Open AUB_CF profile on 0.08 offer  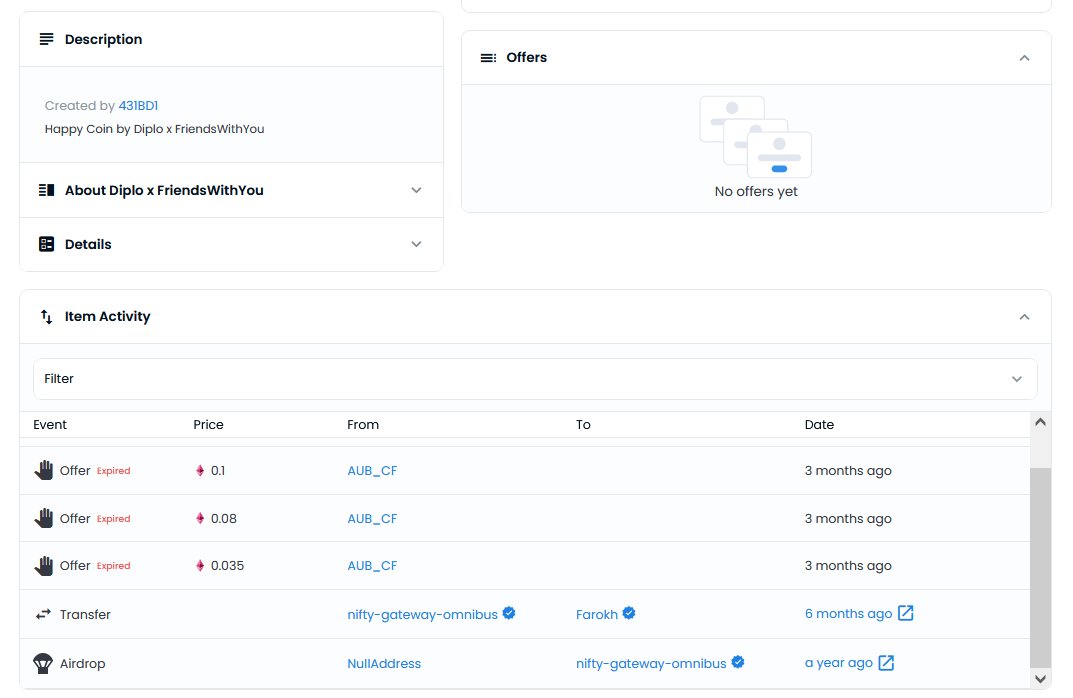coord(372,519)
